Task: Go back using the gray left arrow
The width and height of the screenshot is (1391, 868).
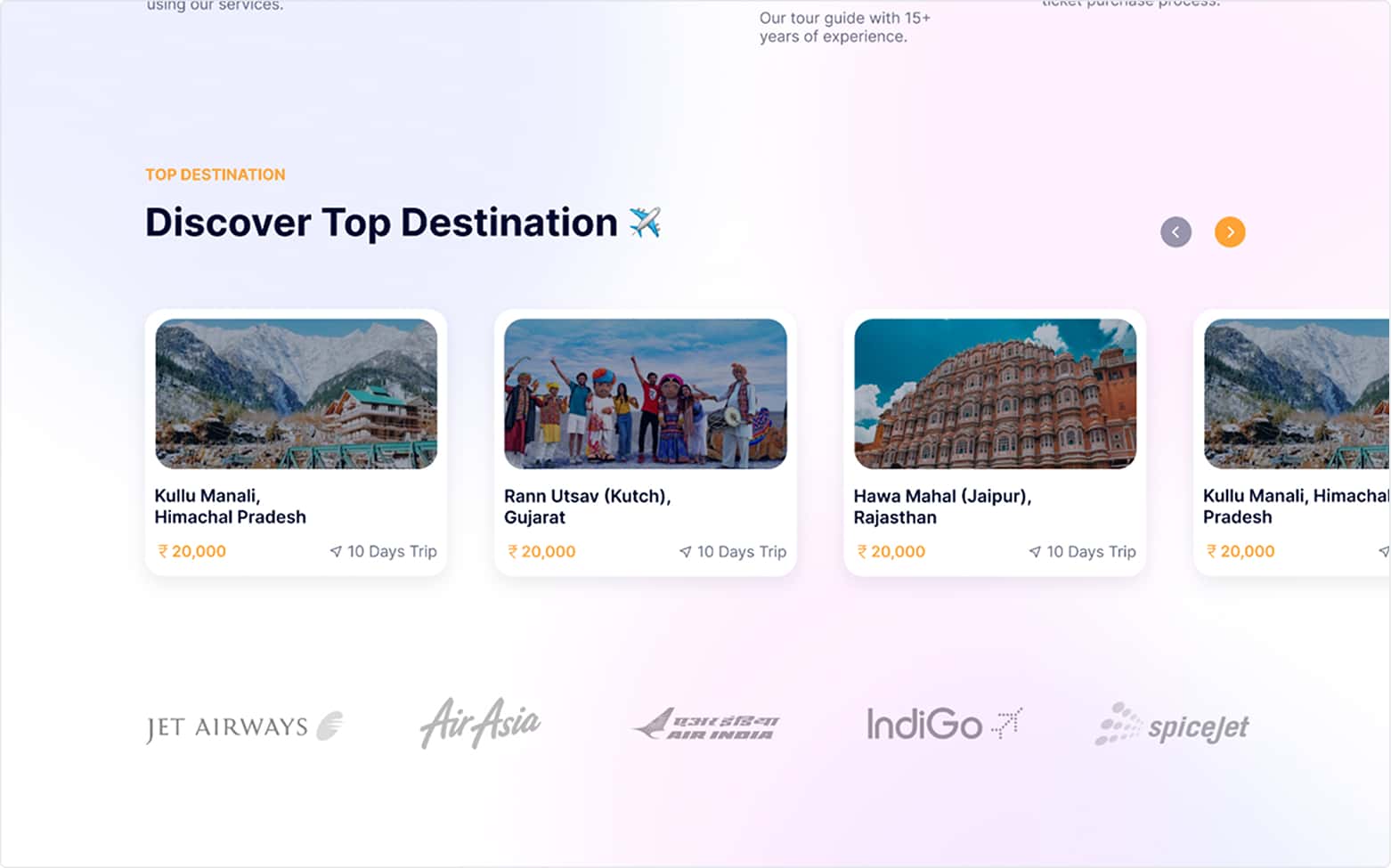Action: (1175, 231)
